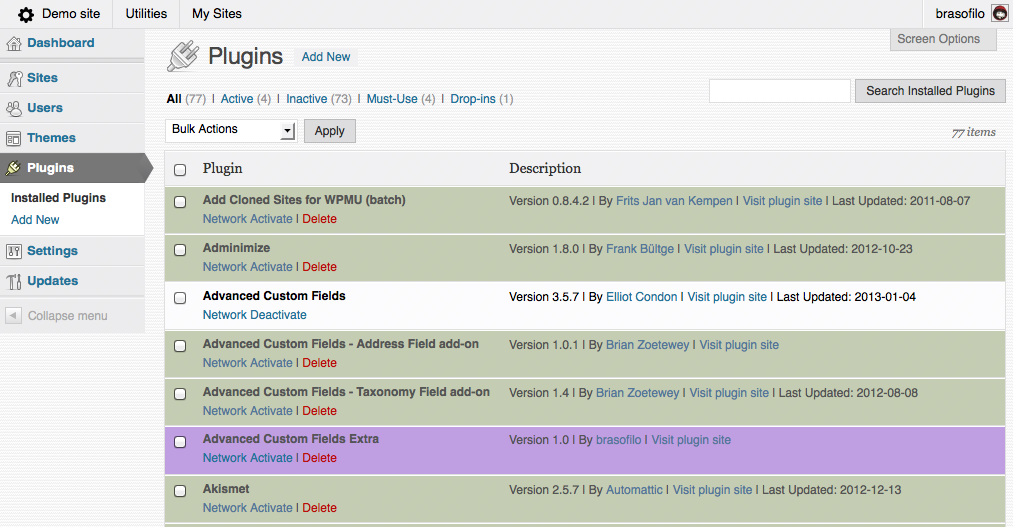Click the Description column header
Image resolution: width=1013 pixels, height=527 pixels.
tap(545, 169)
